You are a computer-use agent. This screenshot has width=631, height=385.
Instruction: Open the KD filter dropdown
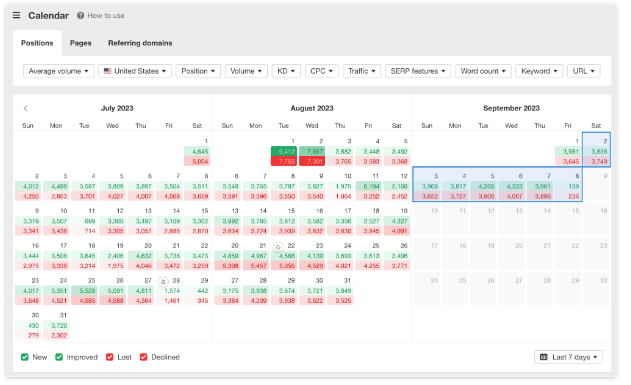pyautogui.click(x=286, y=71)
